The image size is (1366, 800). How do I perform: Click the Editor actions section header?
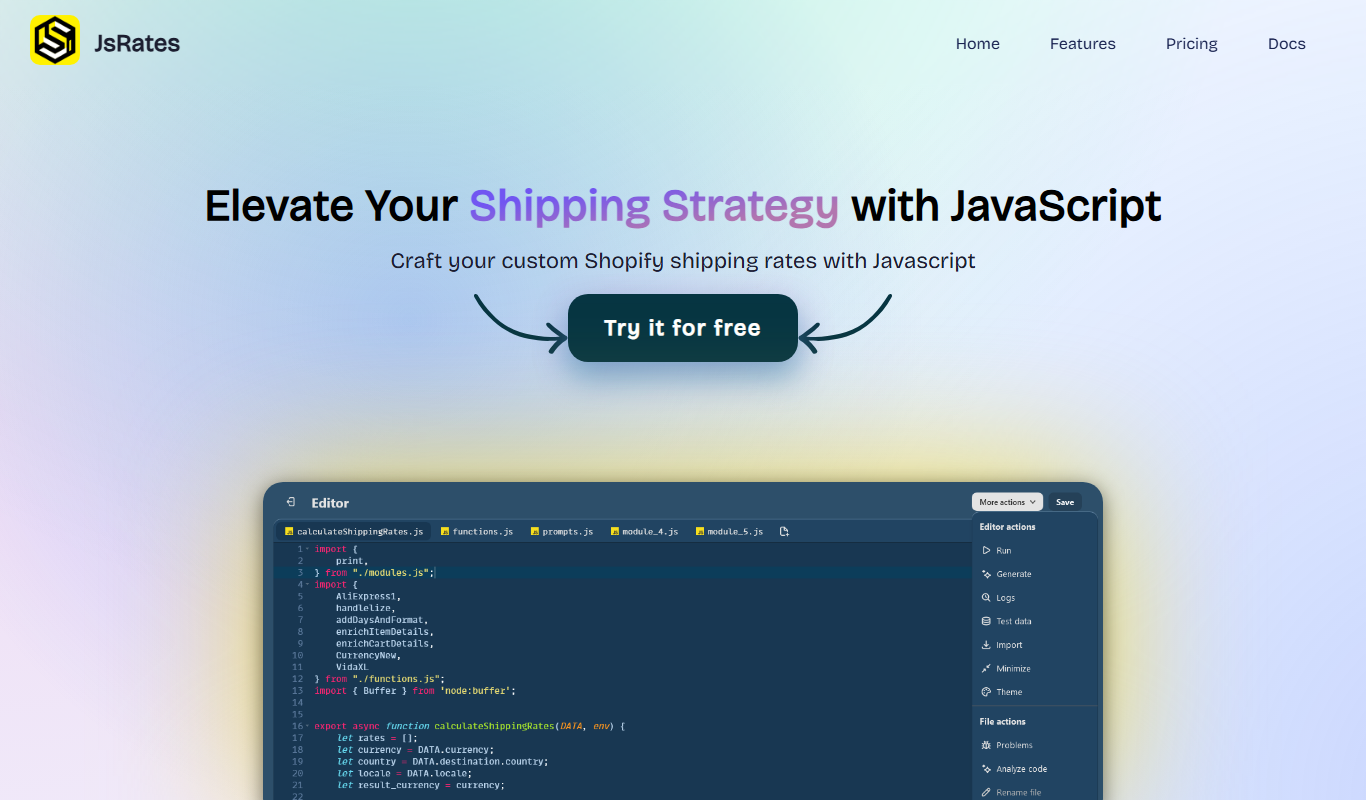(1007, 527)
